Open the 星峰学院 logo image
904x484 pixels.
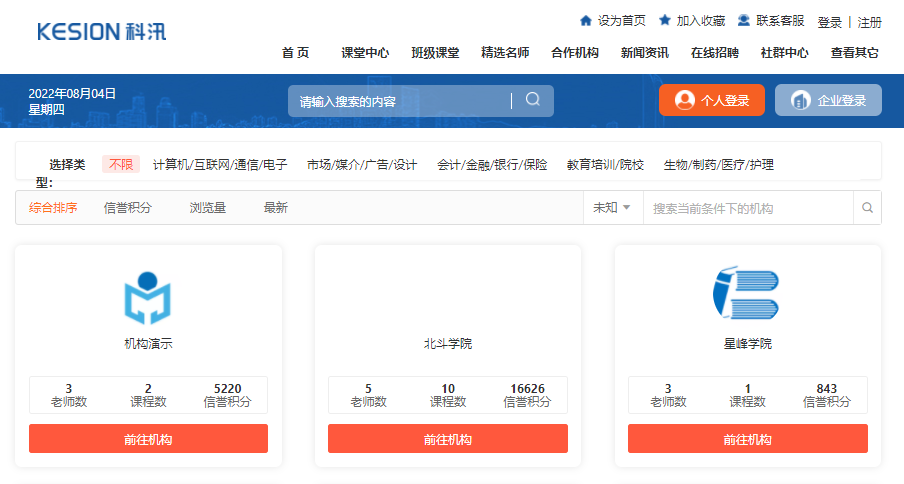tap(746, 293)
